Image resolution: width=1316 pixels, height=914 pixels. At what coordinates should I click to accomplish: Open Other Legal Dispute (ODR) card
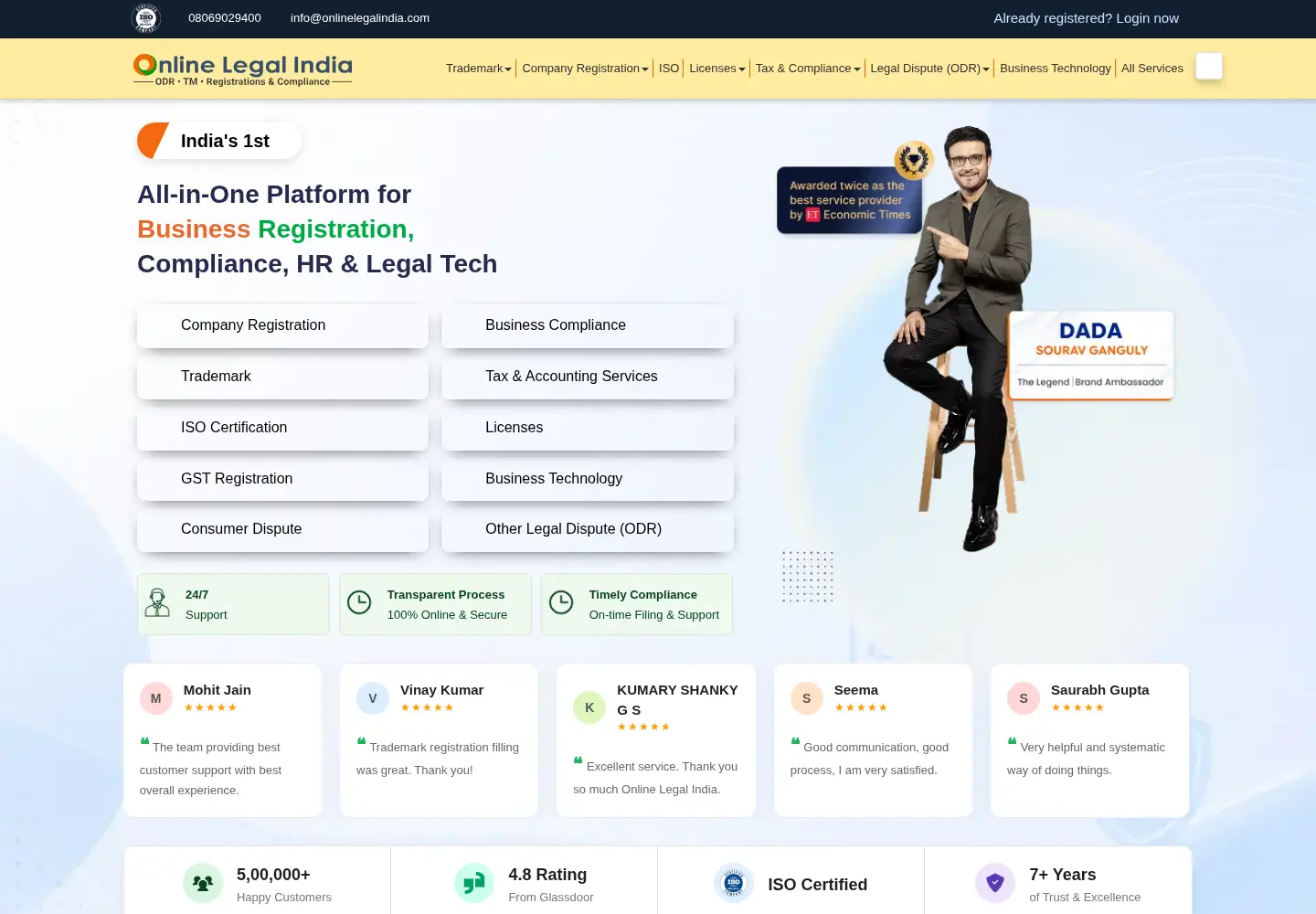click(x=588, y=529)
